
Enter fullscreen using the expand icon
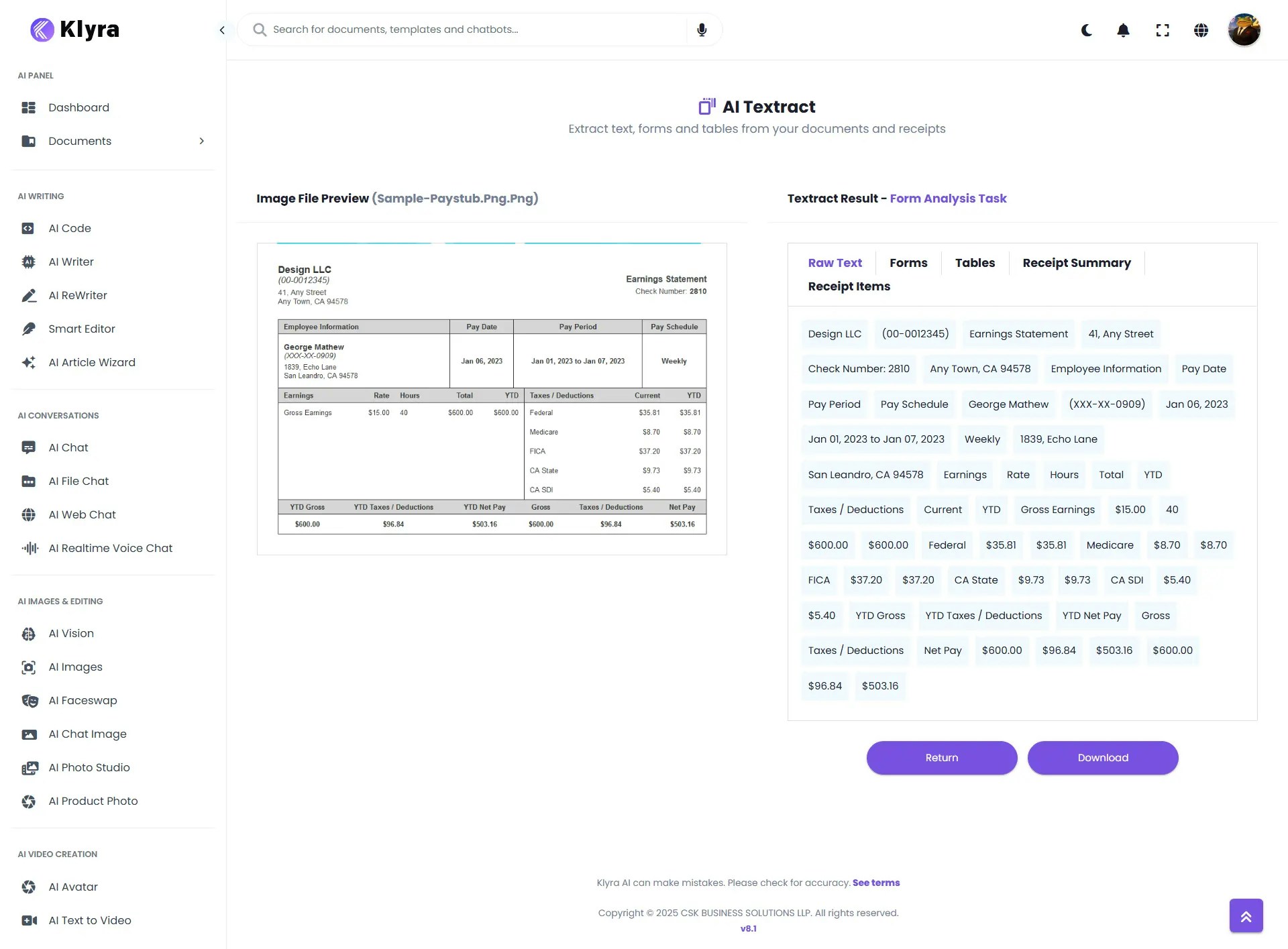pos(1163,30)
